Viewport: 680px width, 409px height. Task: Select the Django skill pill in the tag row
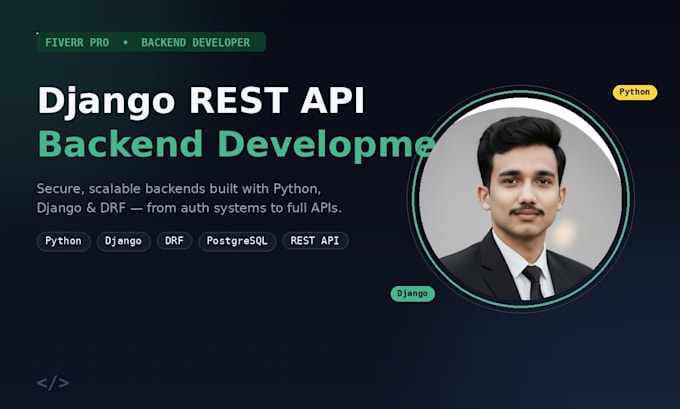click(x=123, y=241)
